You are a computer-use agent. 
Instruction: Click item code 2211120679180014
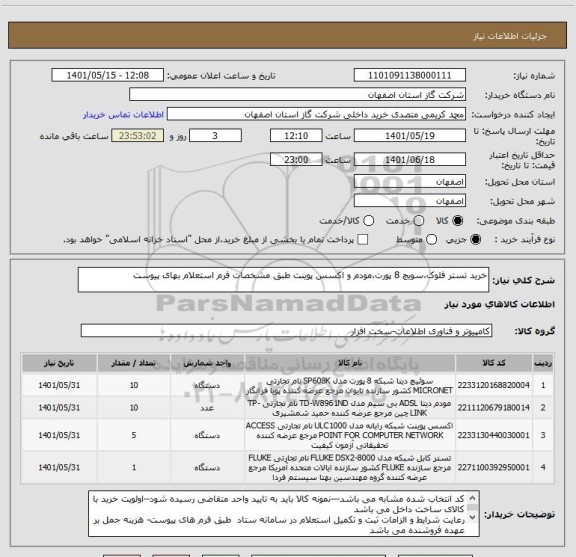pyautogui.click(x=494, y=407)
